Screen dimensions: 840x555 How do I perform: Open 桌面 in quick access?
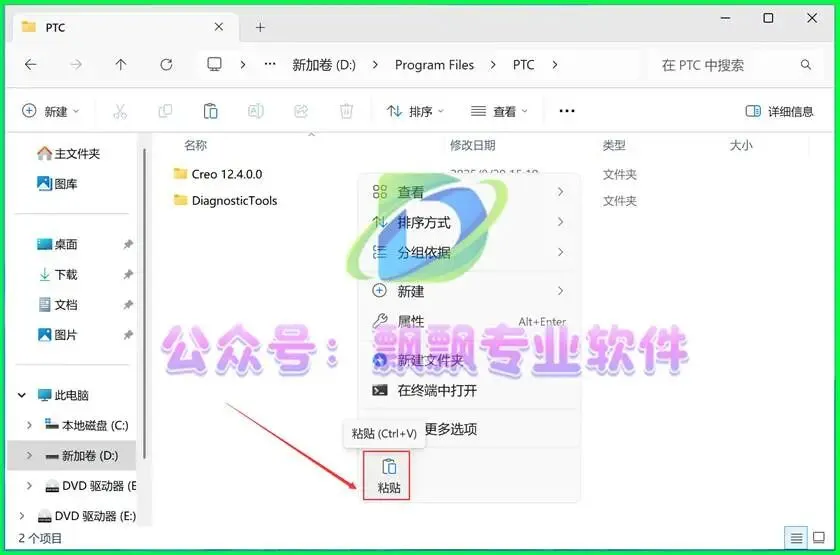tap(57, 244)
